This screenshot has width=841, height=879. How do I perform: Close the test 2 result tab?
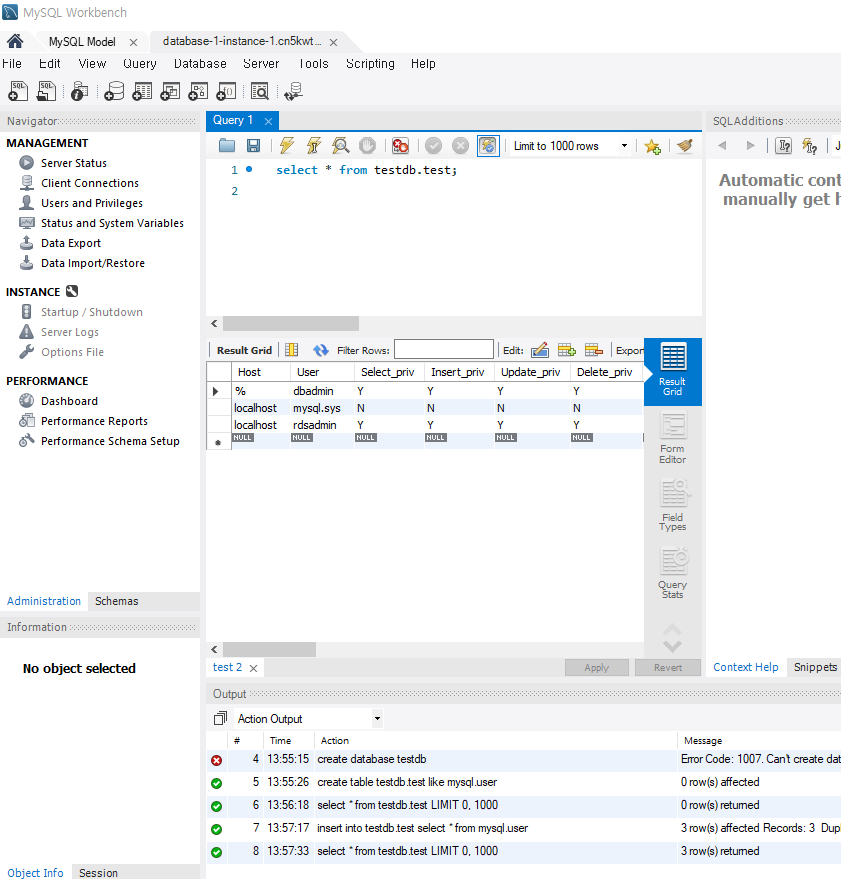coord(253,668)
